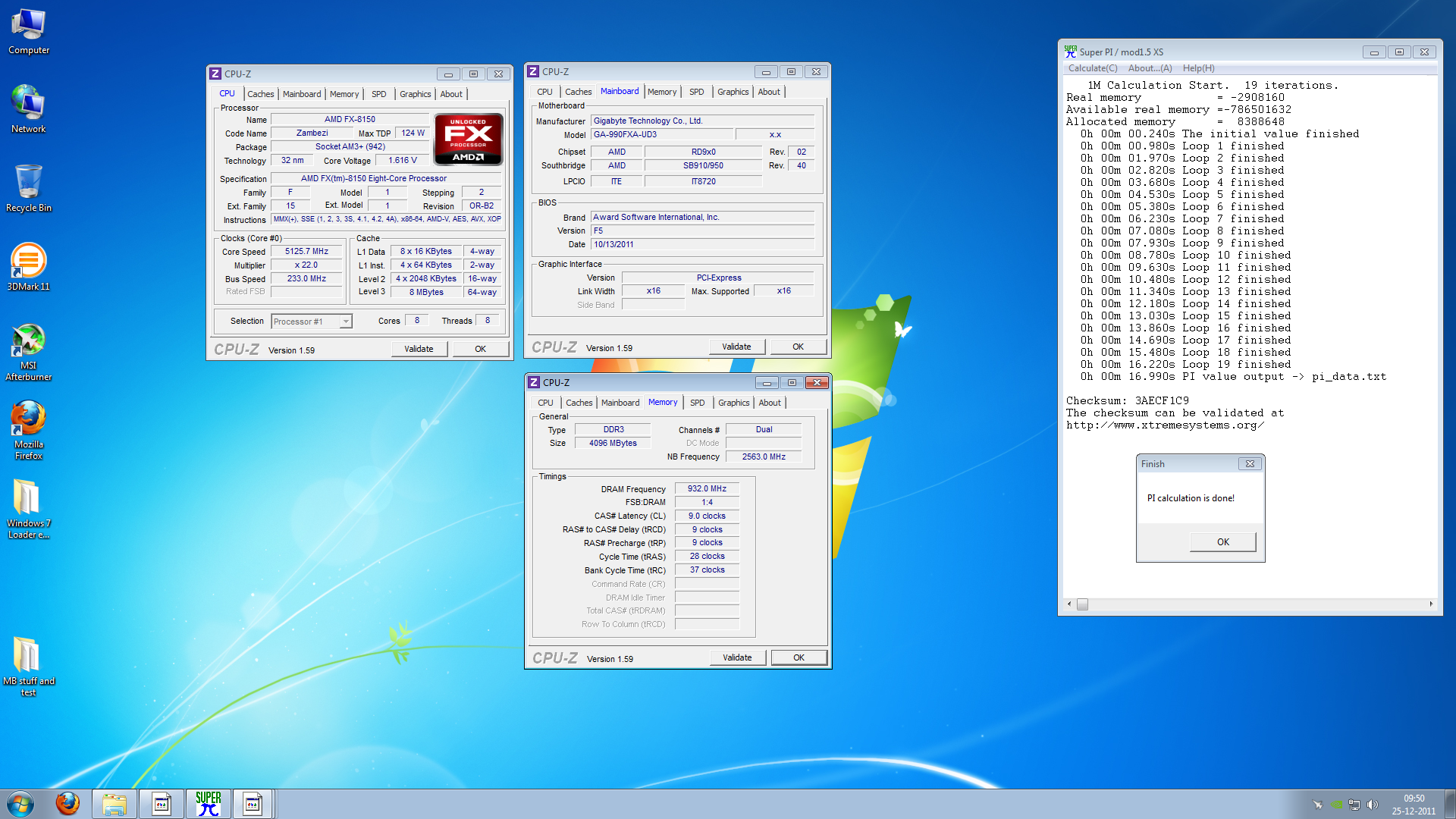Open Windows Explorer from the taskbar

[x=115, y=804]
